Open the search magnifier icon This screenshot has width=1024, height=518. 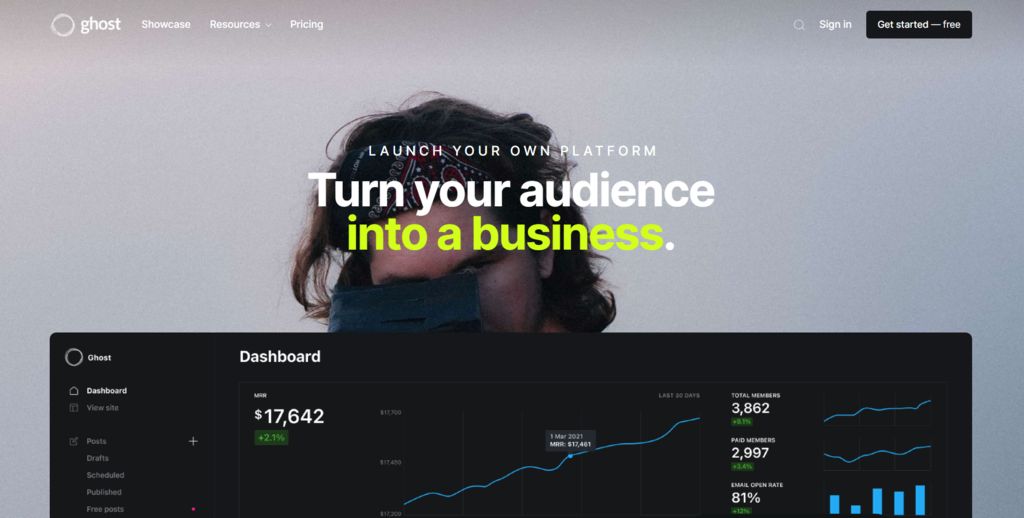[x=799, y=25]
